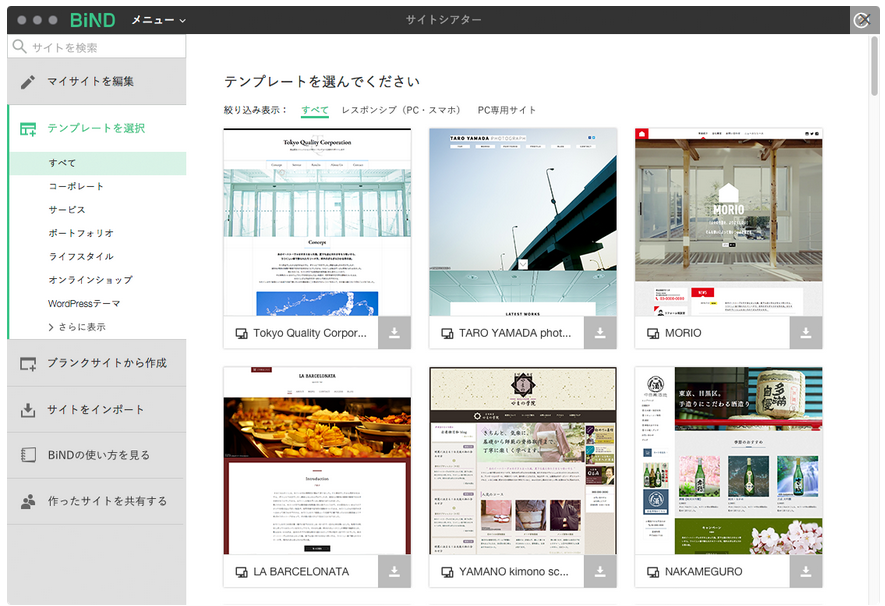
Task: Click the vertical scrollbar on the right
Action: pos(874,70)
